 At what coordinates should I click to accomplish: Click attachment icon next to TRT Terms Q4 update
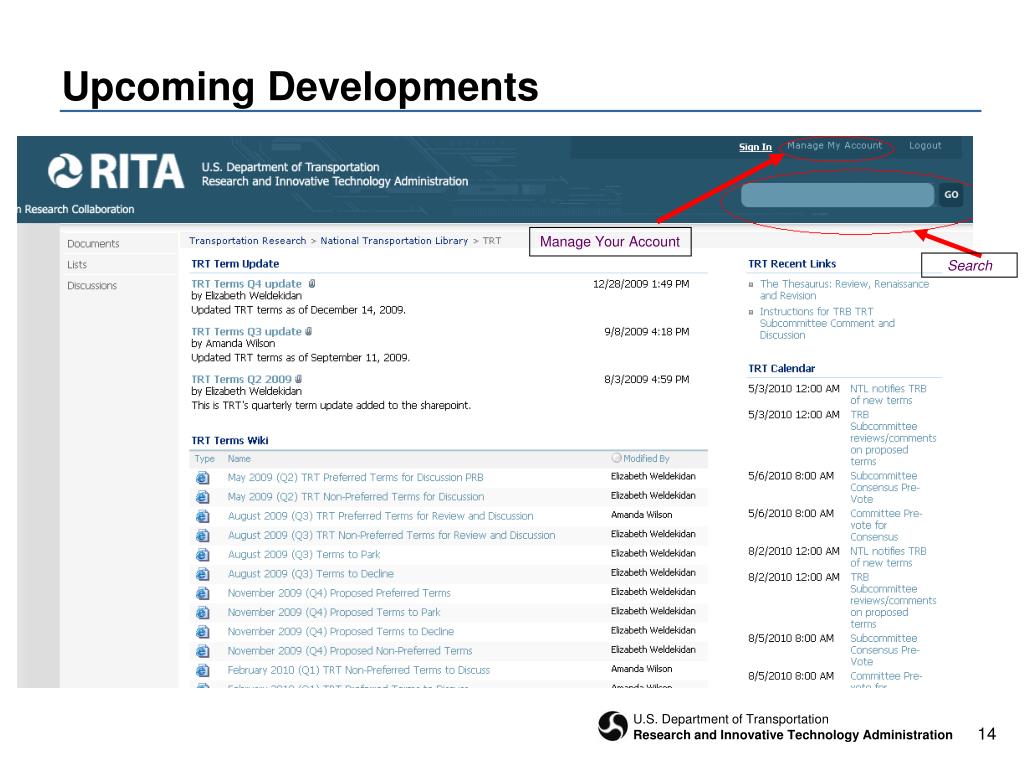(312, 283)
